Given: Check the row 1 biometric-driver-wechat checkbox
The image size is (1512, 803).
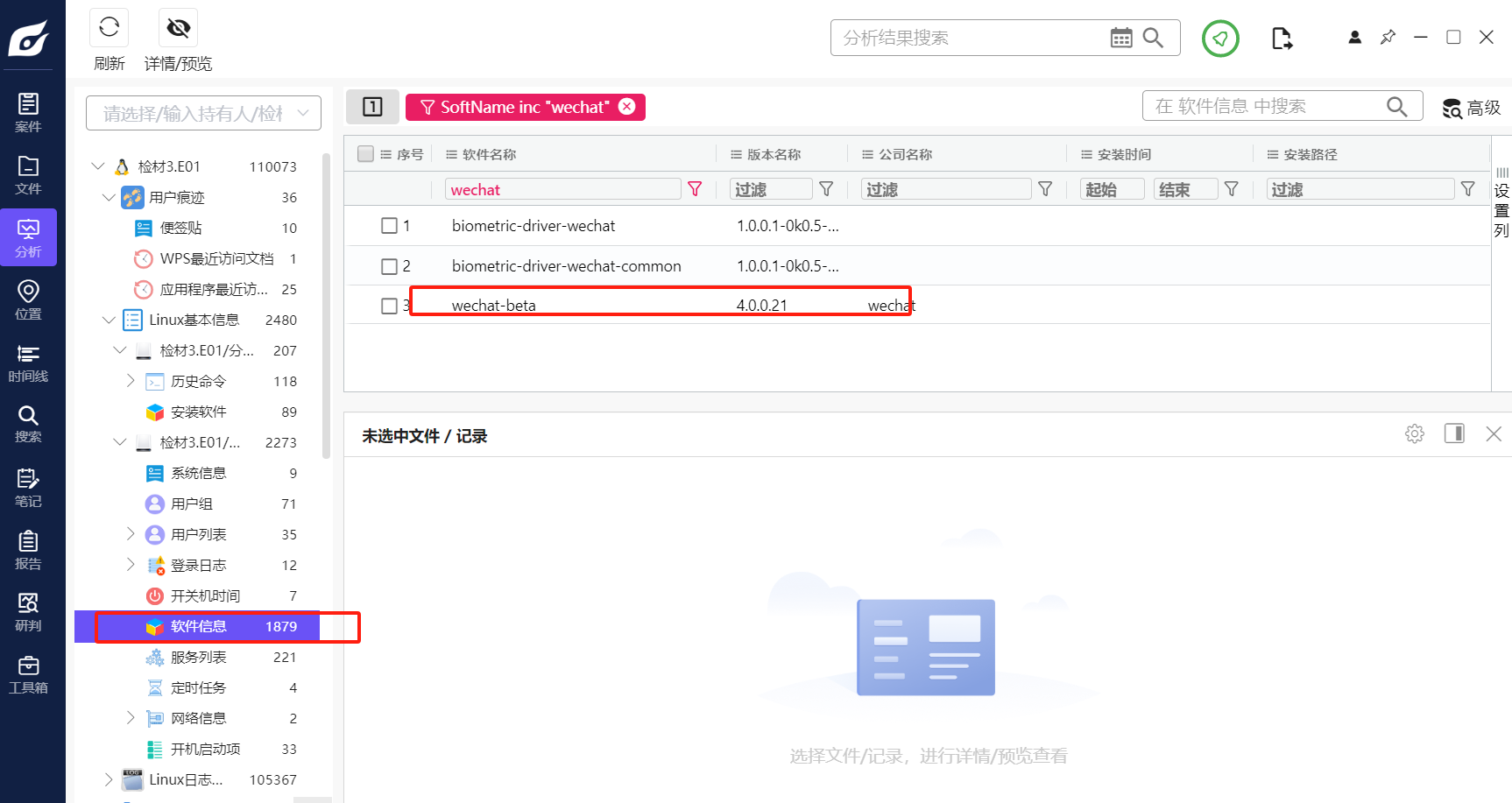Looking at the screenshot, I should pyautogui.click(x=390, y=226).
